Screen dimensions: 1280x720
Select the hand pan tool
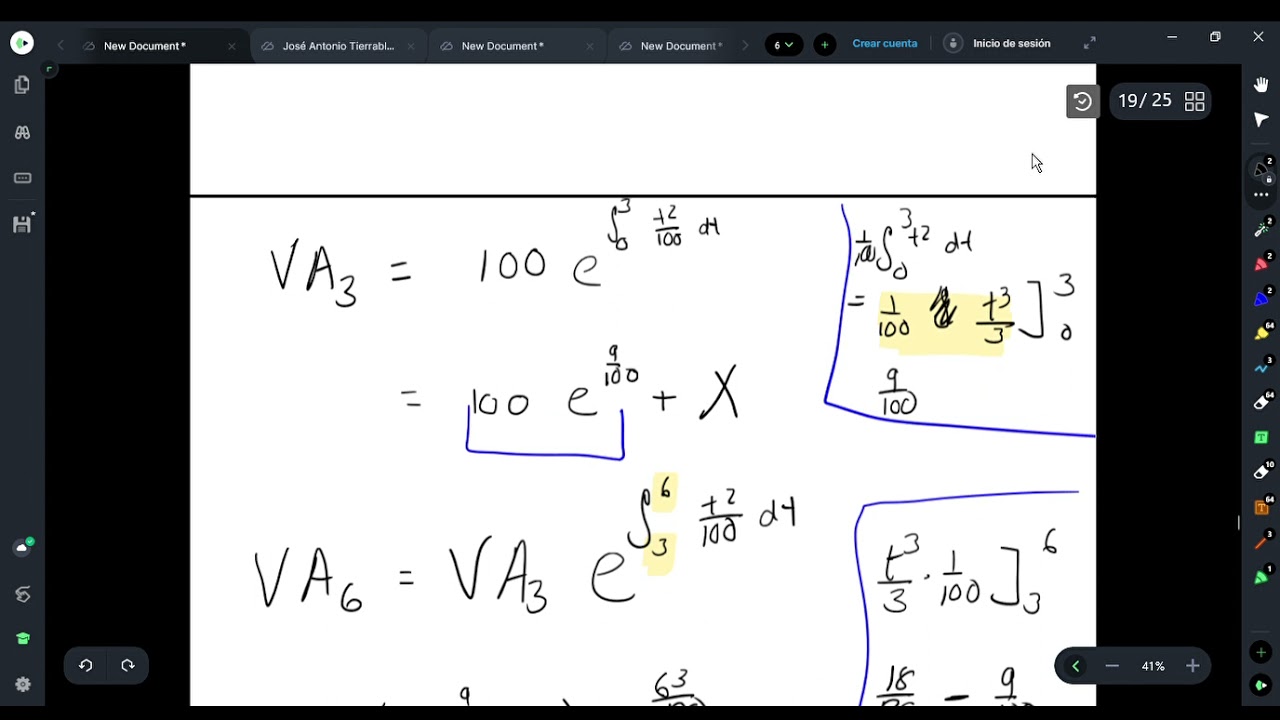point(1261,85)
